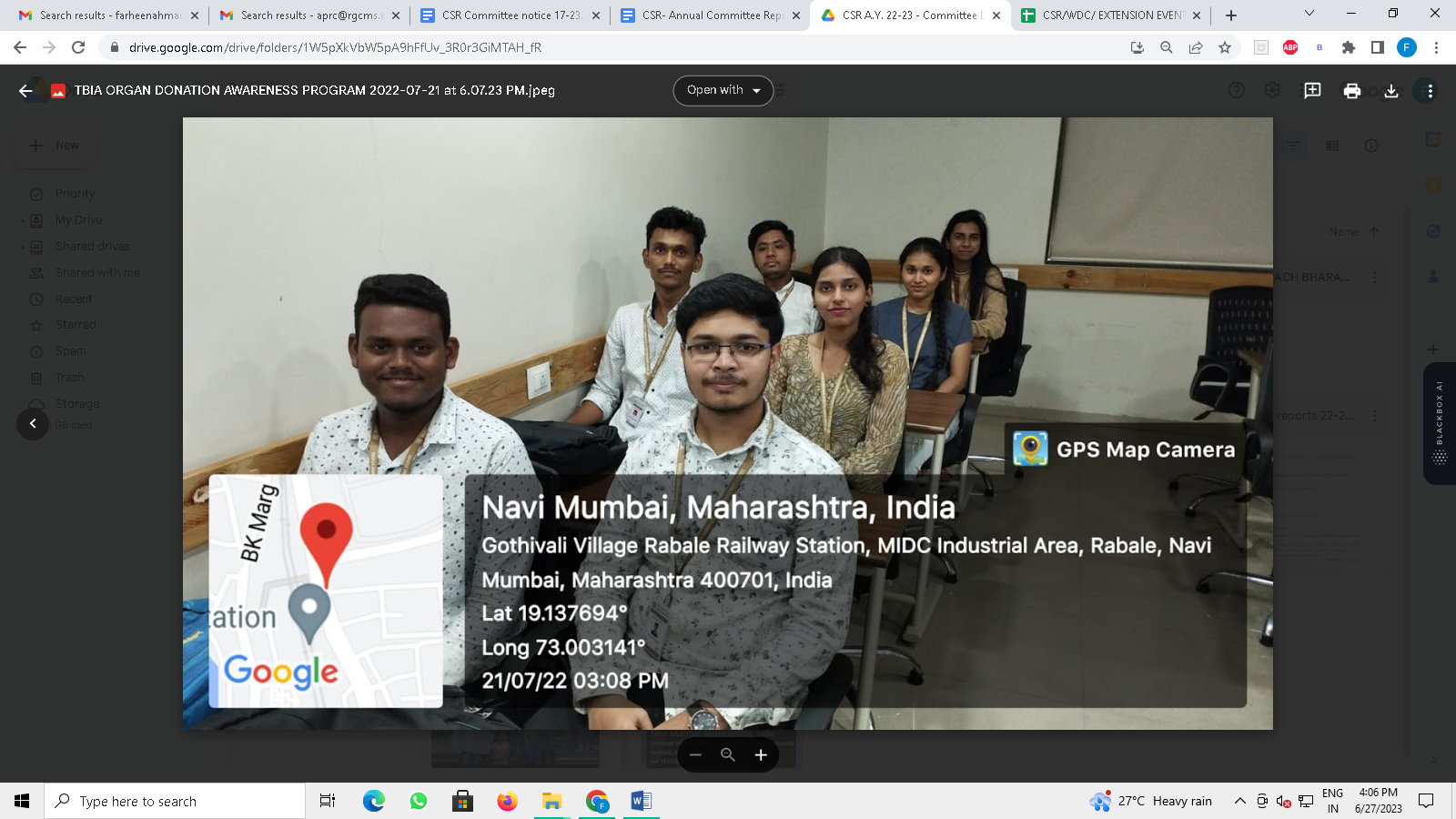
Task: Open the browser zoom indicator icon
Action: tap(1167, 47)
